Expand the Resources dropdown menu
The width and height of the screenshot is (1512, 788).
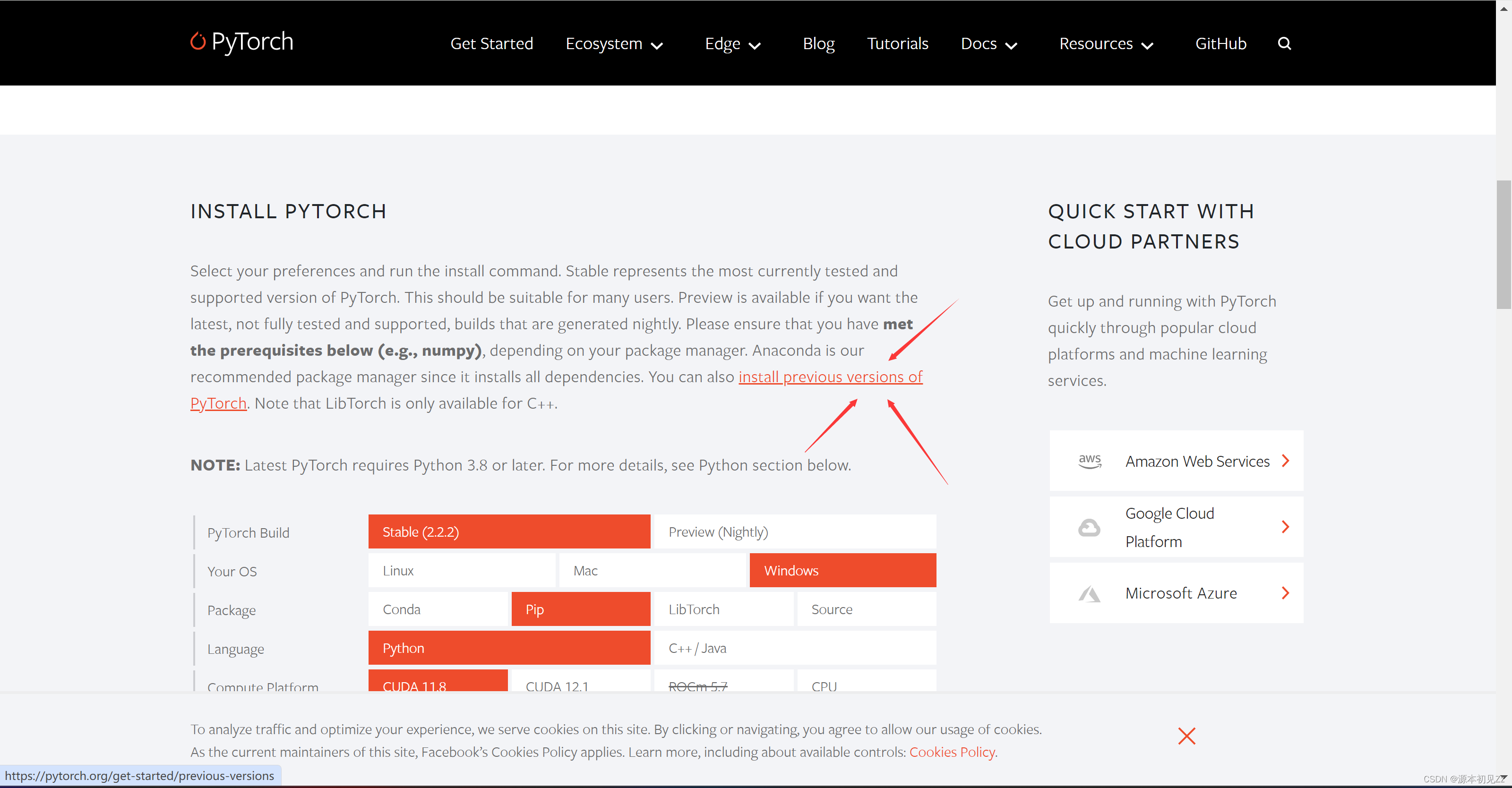(1106, 44)
